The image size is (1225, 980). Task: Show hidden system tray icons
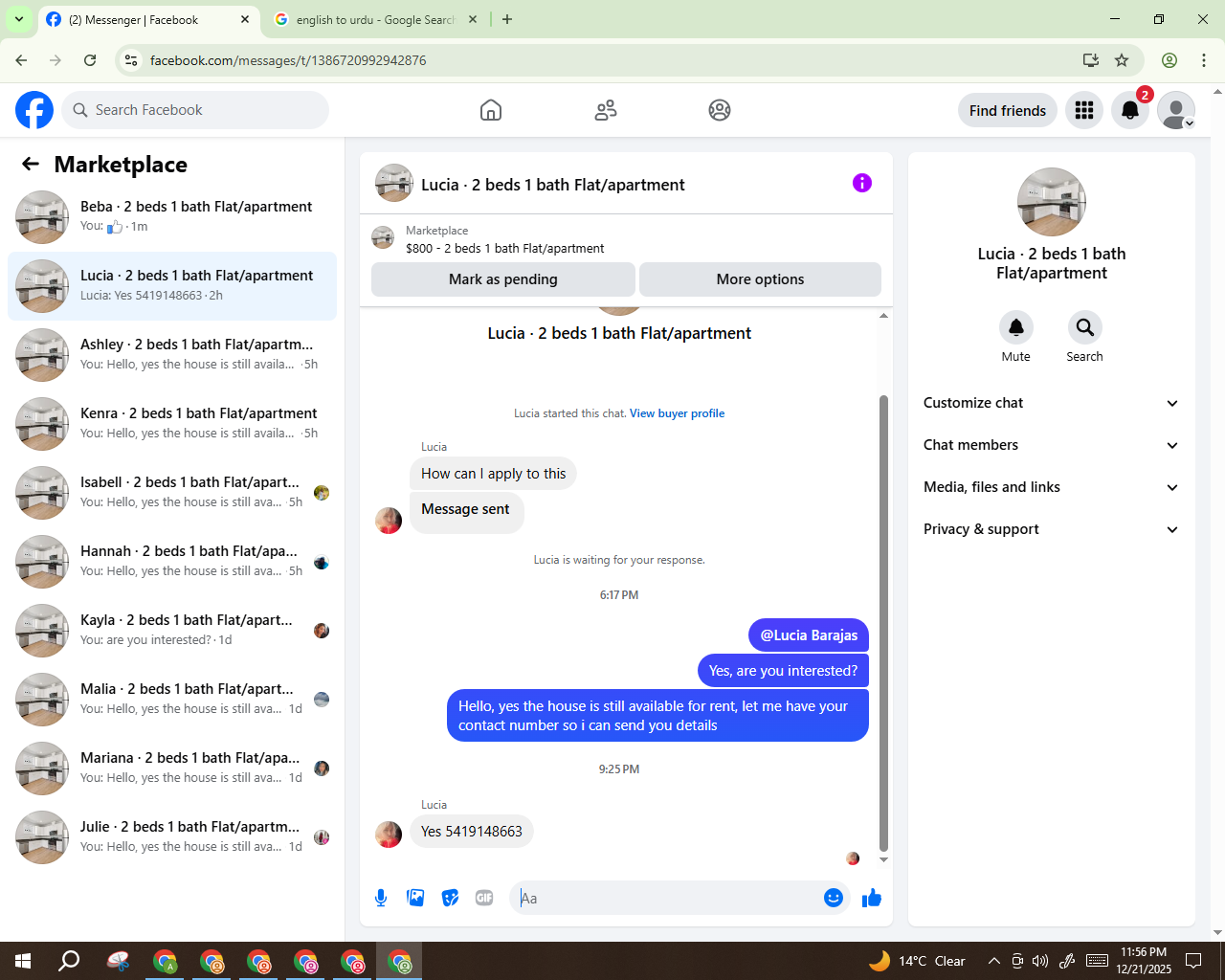point(994,961)
